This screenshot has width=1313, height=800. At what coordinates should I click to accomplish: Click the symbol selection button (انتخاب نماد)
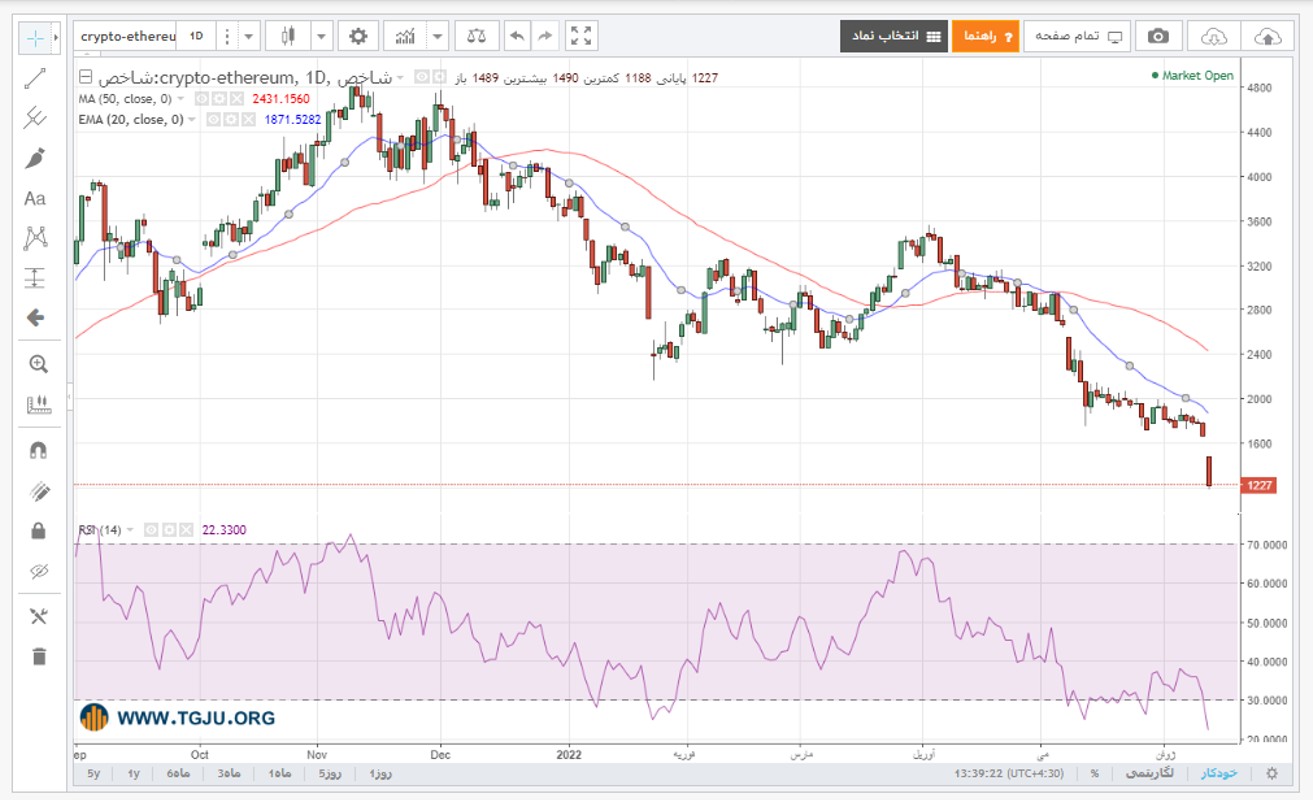click(x=894, y=37)
